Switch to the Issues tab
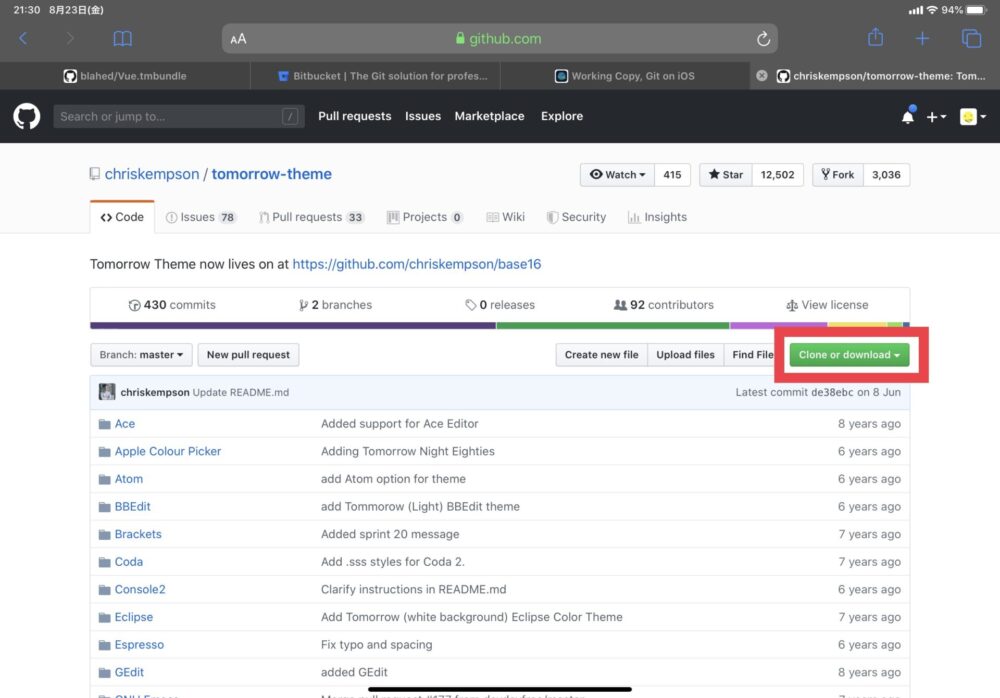The height and width of the screenshot is (698, 1000). coord(200,217)
